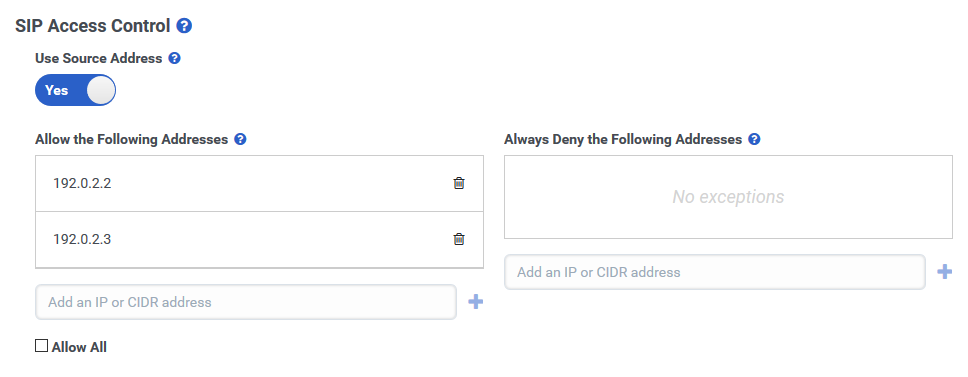The image size is (968, 377).
Task: Focus the deny list IP or CIDR field
Action: pyautogui.click(x=715, y=272)
